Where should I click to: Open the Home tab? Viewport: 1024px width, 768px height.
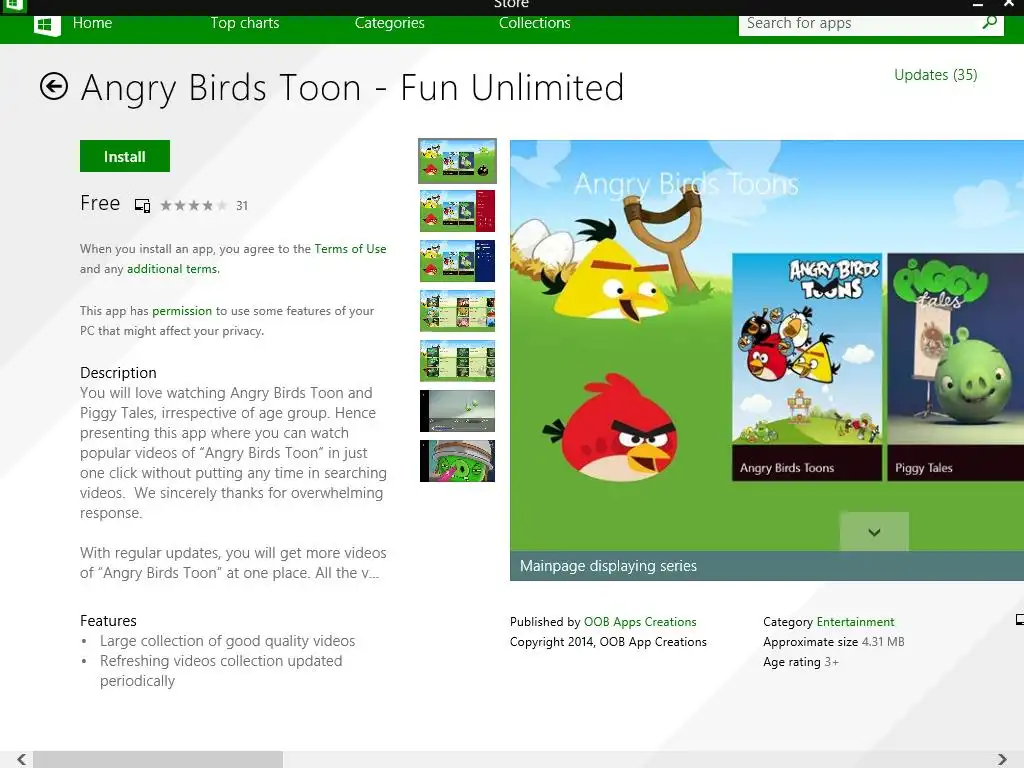point(92,23)
